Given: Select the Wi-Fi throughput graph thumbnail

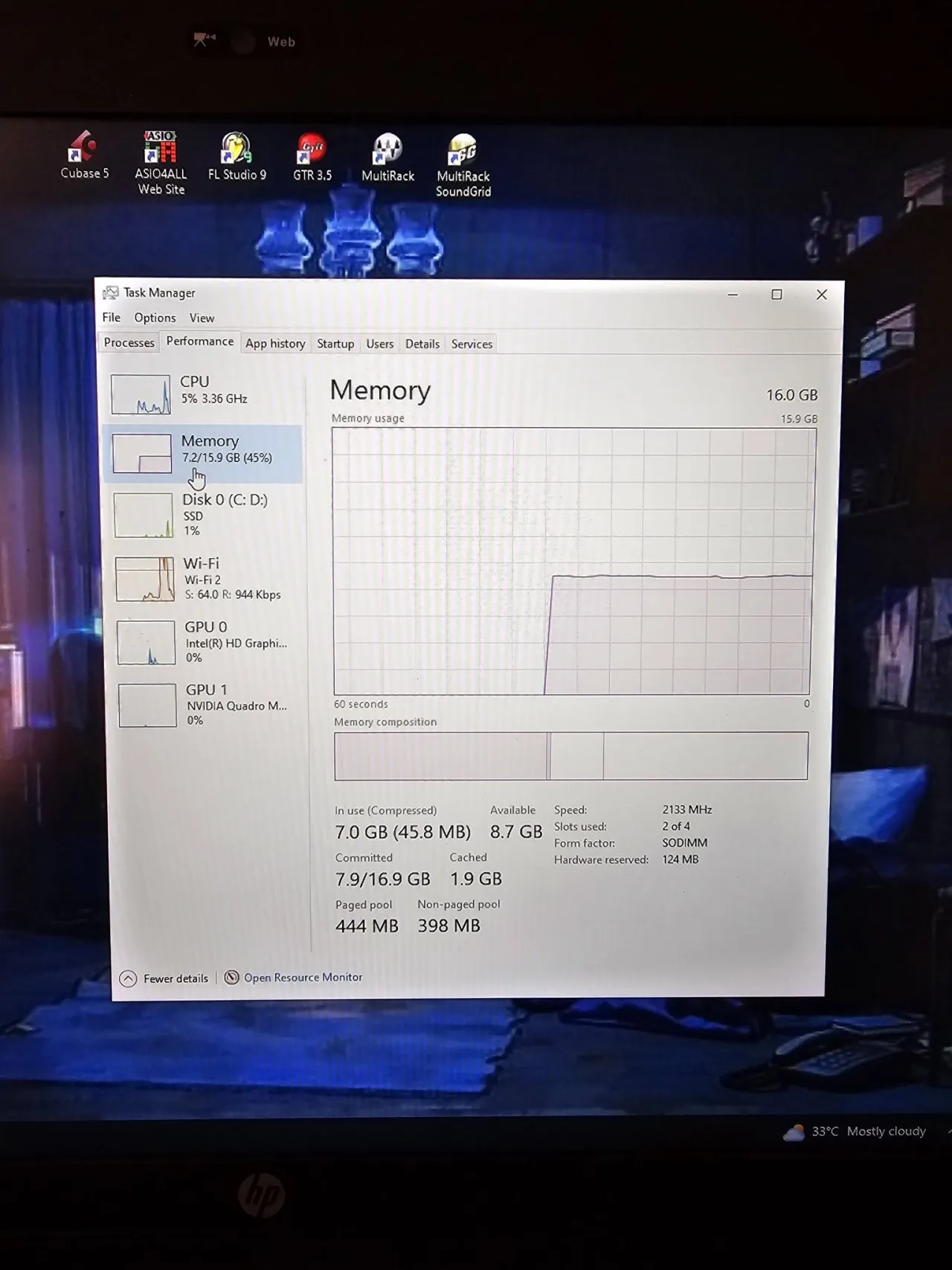Looking at the screenshot, I should coord(145,579).
